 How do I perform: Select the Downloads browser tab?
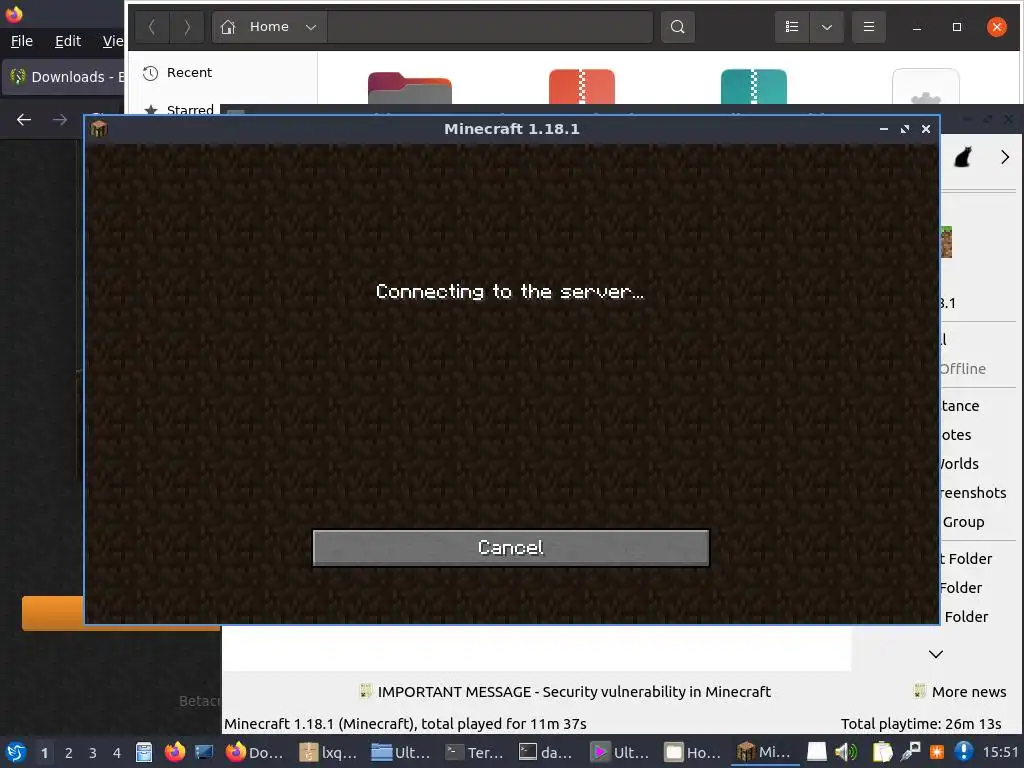click(x=64, y=77)
